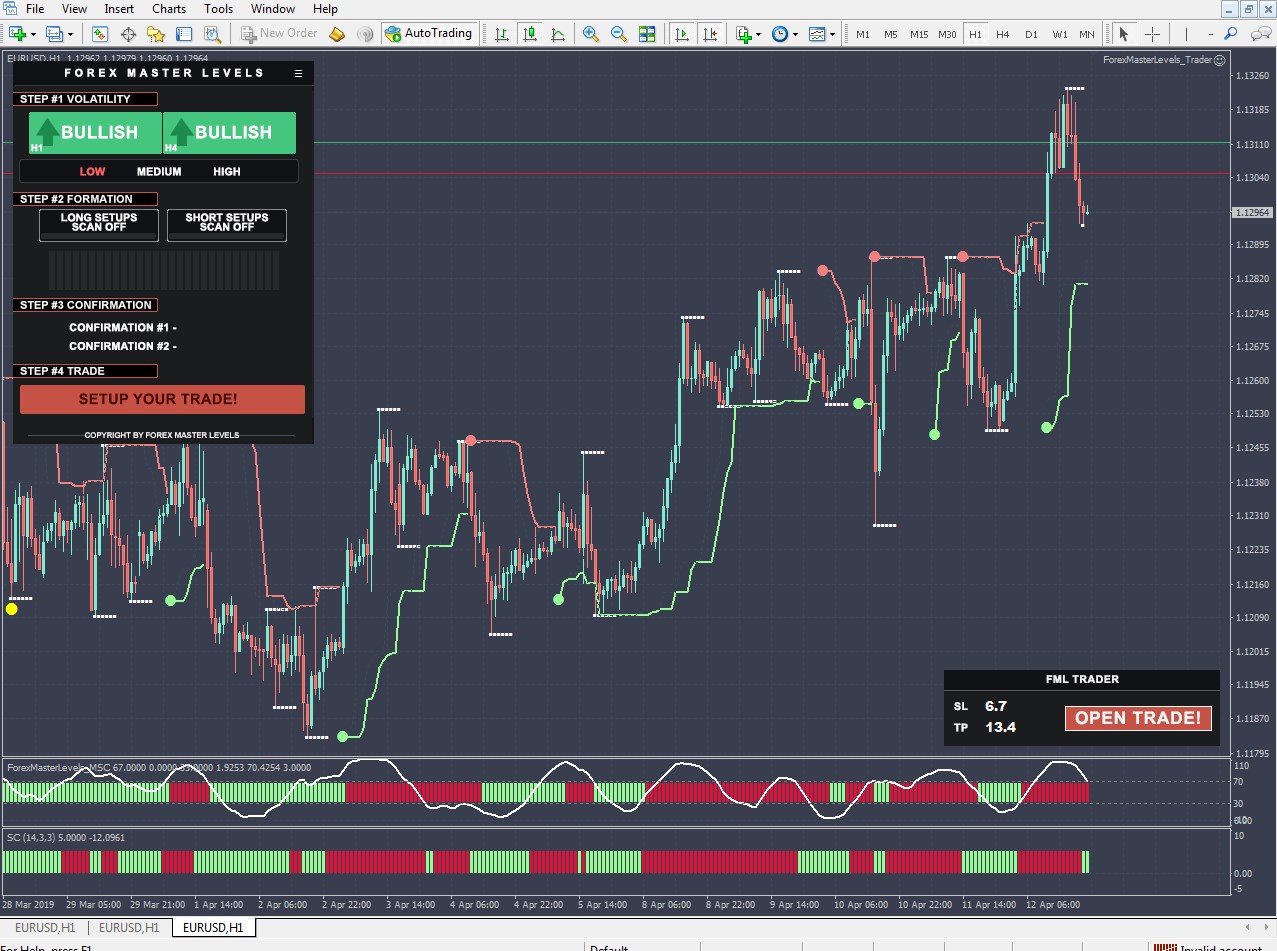The image size is (1277, 951).
Task: Open the View menu
Action: (x=74, y=9)
